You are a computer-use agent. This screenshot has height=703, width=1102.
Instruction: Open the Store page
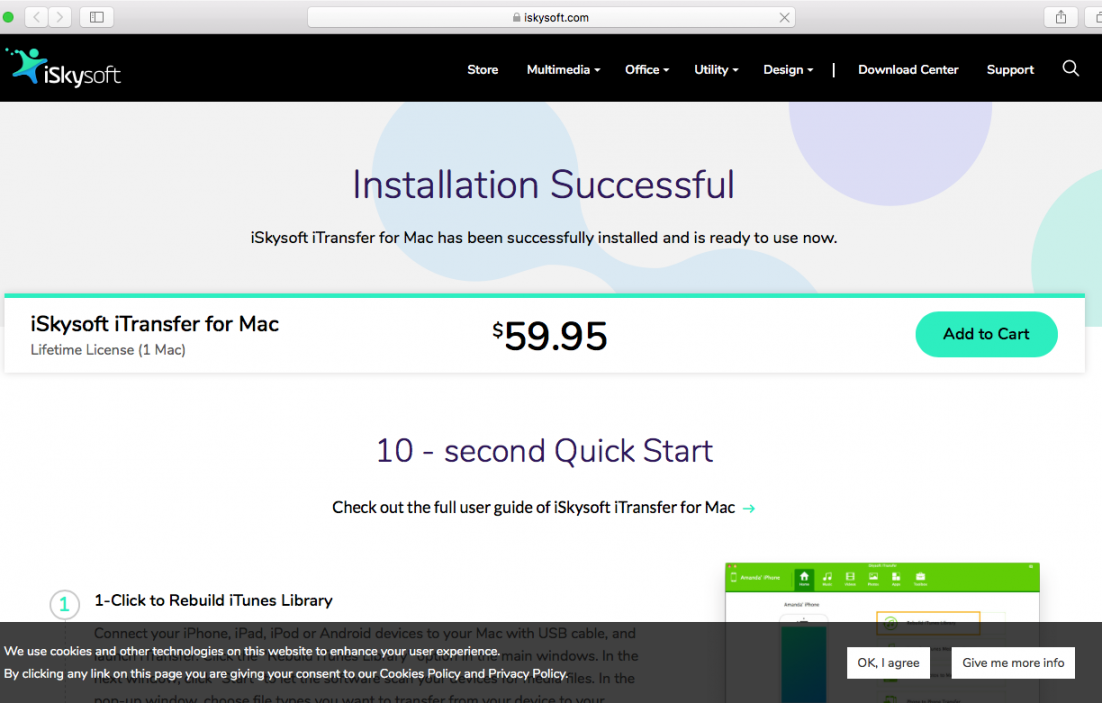[483, 70]
